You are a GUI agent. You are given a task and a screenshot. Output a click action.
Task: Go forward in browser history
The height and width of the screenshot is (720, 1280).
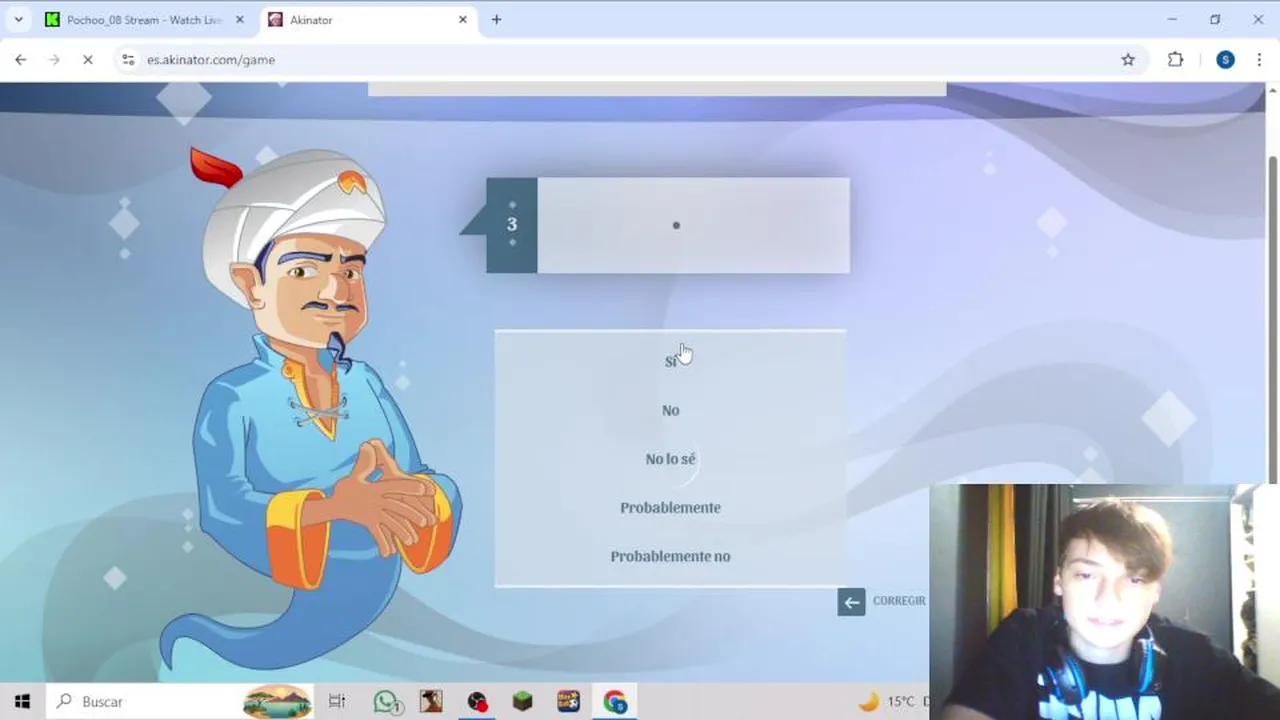click(x=54, y=60)
